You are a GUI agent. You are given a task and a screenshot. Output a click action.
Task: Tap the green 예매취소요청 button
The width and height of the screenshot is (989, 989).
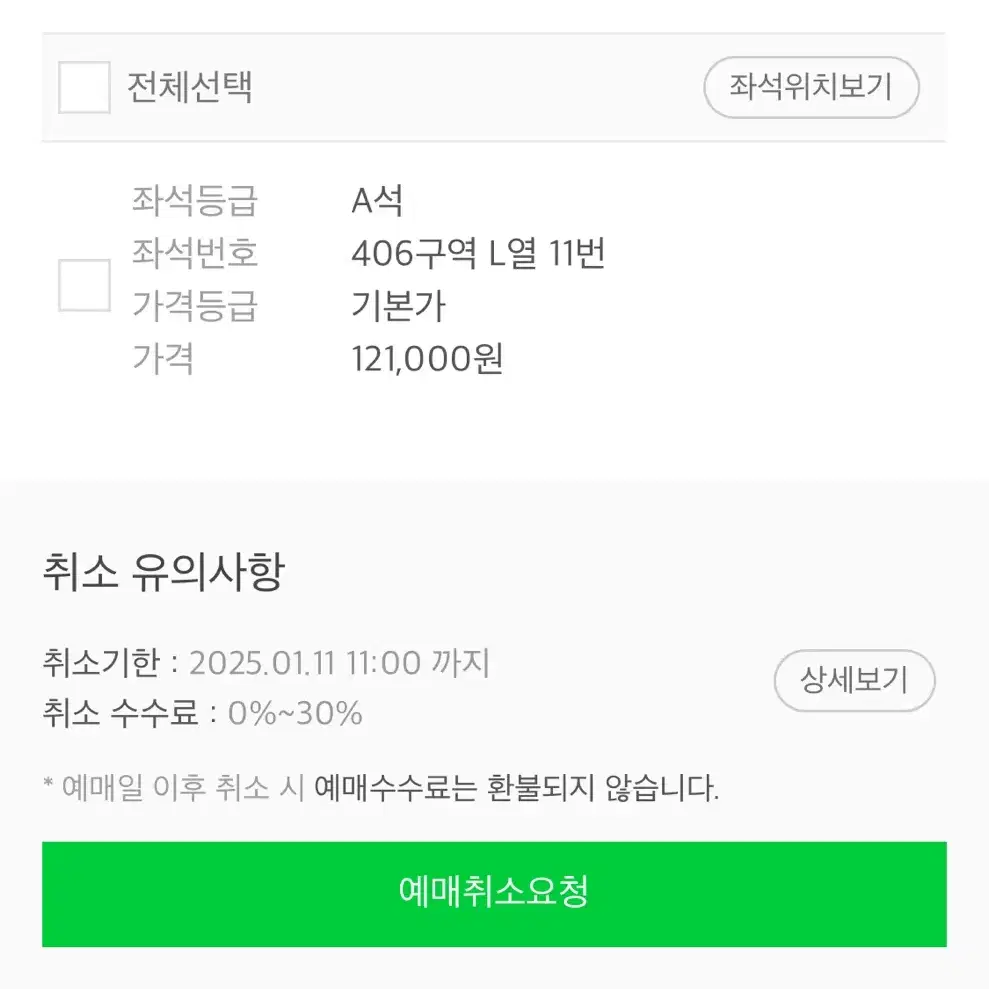coord(494,894)
